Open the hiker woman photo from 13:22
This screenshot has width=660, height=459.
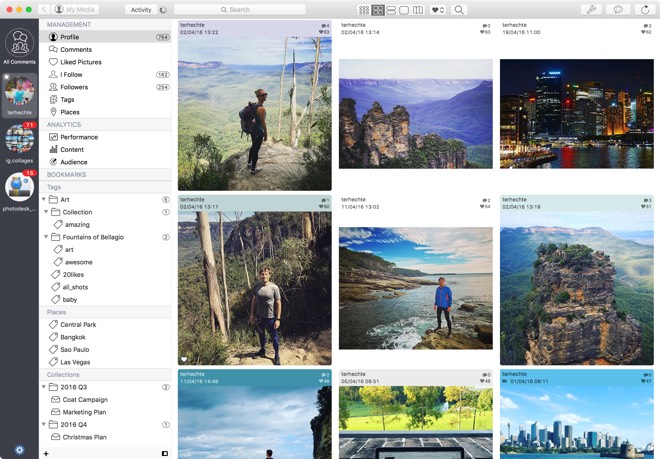(255, 113)
